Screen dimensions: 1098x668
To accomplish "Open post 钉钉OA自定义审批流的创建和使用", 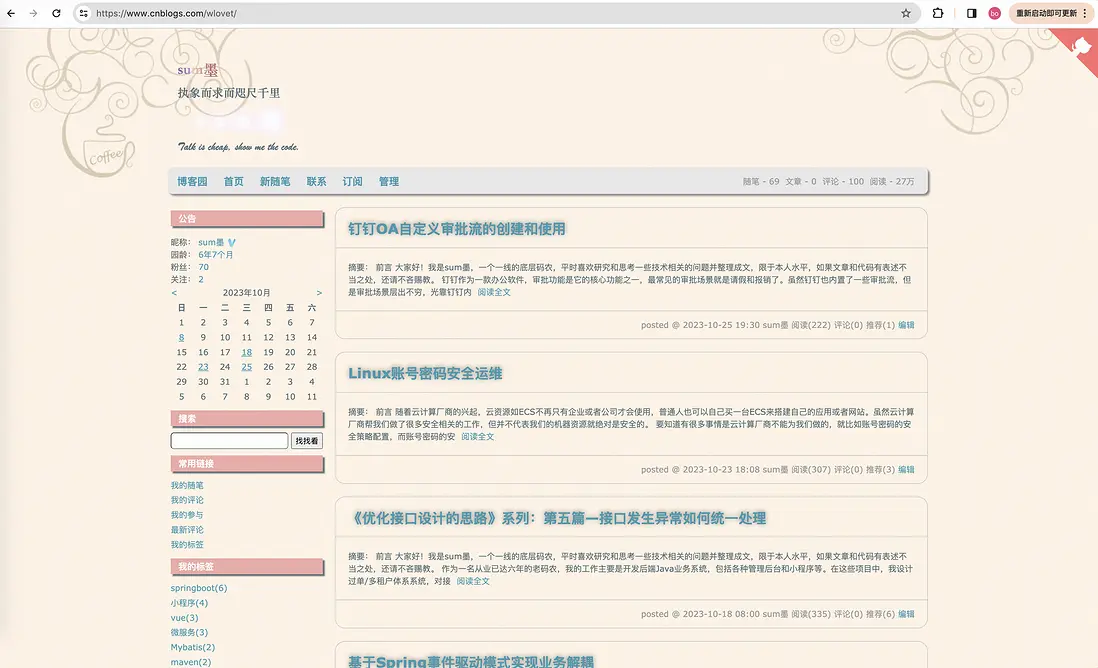I will 457,229.
